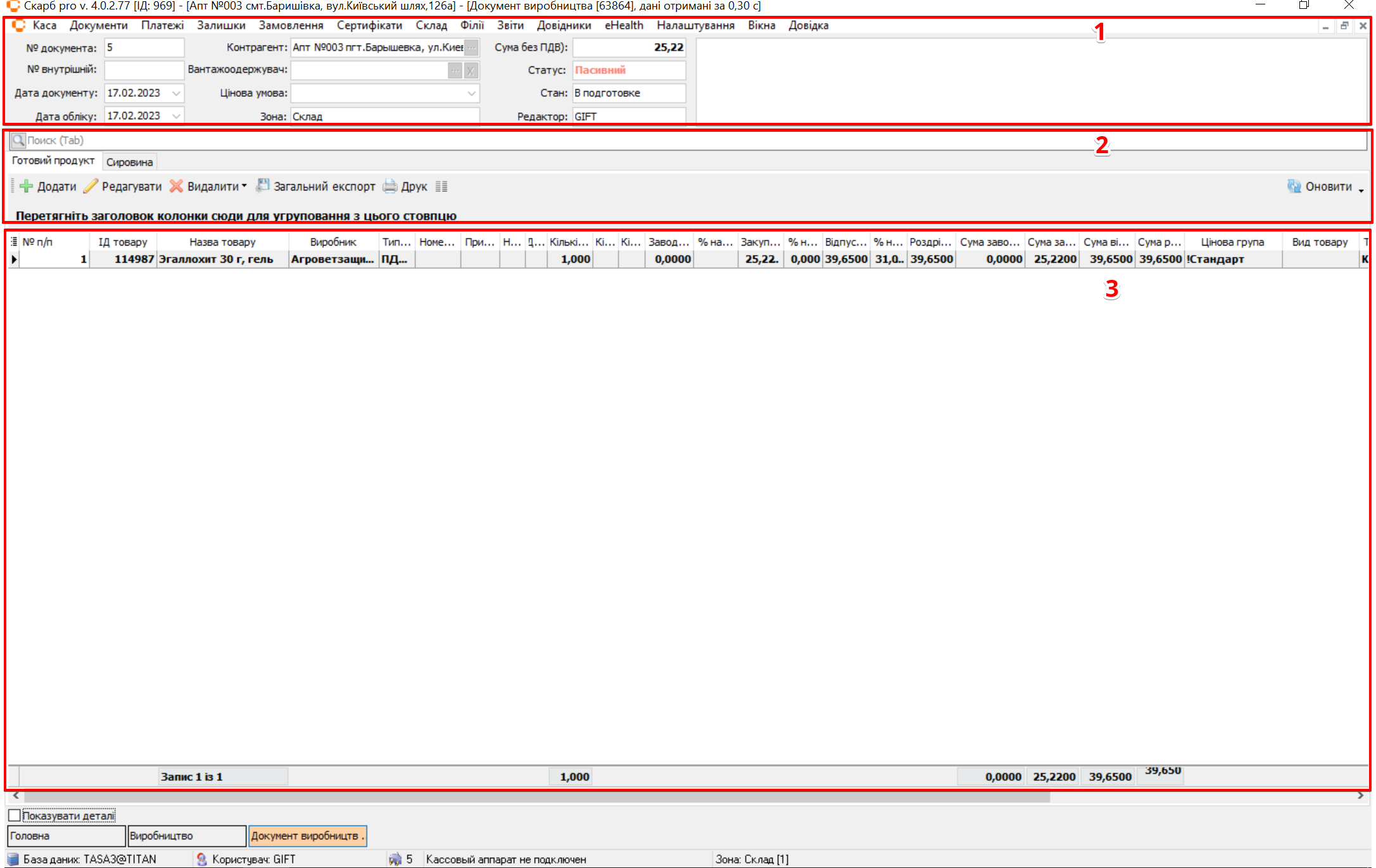This screenshot has height=868, width=1376.
Task: Enable the Показувати деталі checkbox
Action: 15,815
